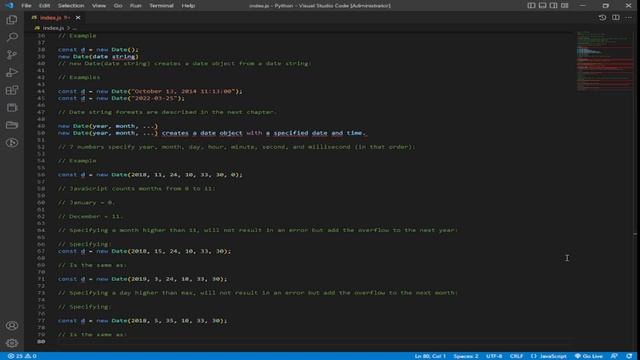The width and height of the screenshot is (640, 360).
Task: Open the Help menu
Action: coord(188,5)
